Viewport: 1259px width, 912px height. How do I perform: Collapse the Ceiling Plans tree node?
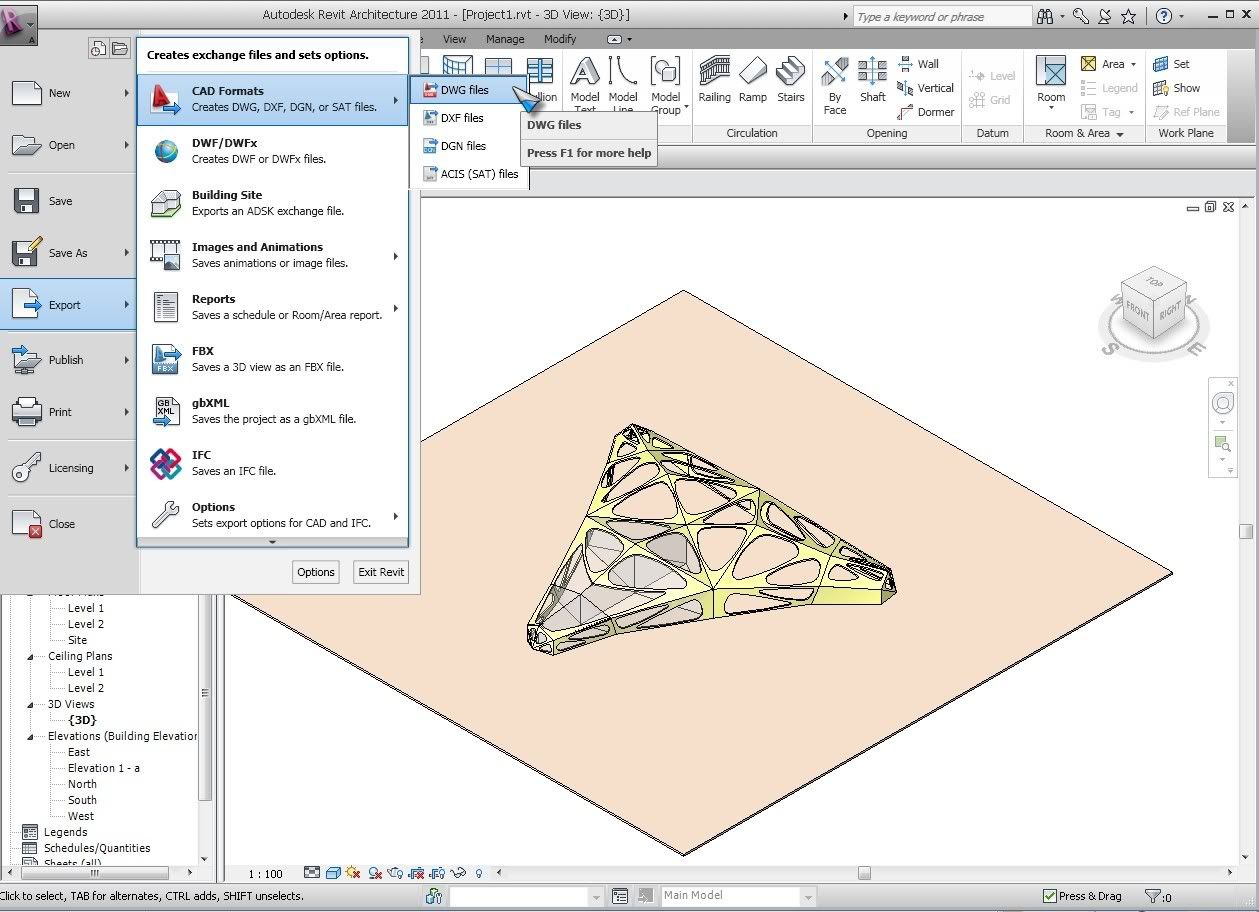point(29,657)
